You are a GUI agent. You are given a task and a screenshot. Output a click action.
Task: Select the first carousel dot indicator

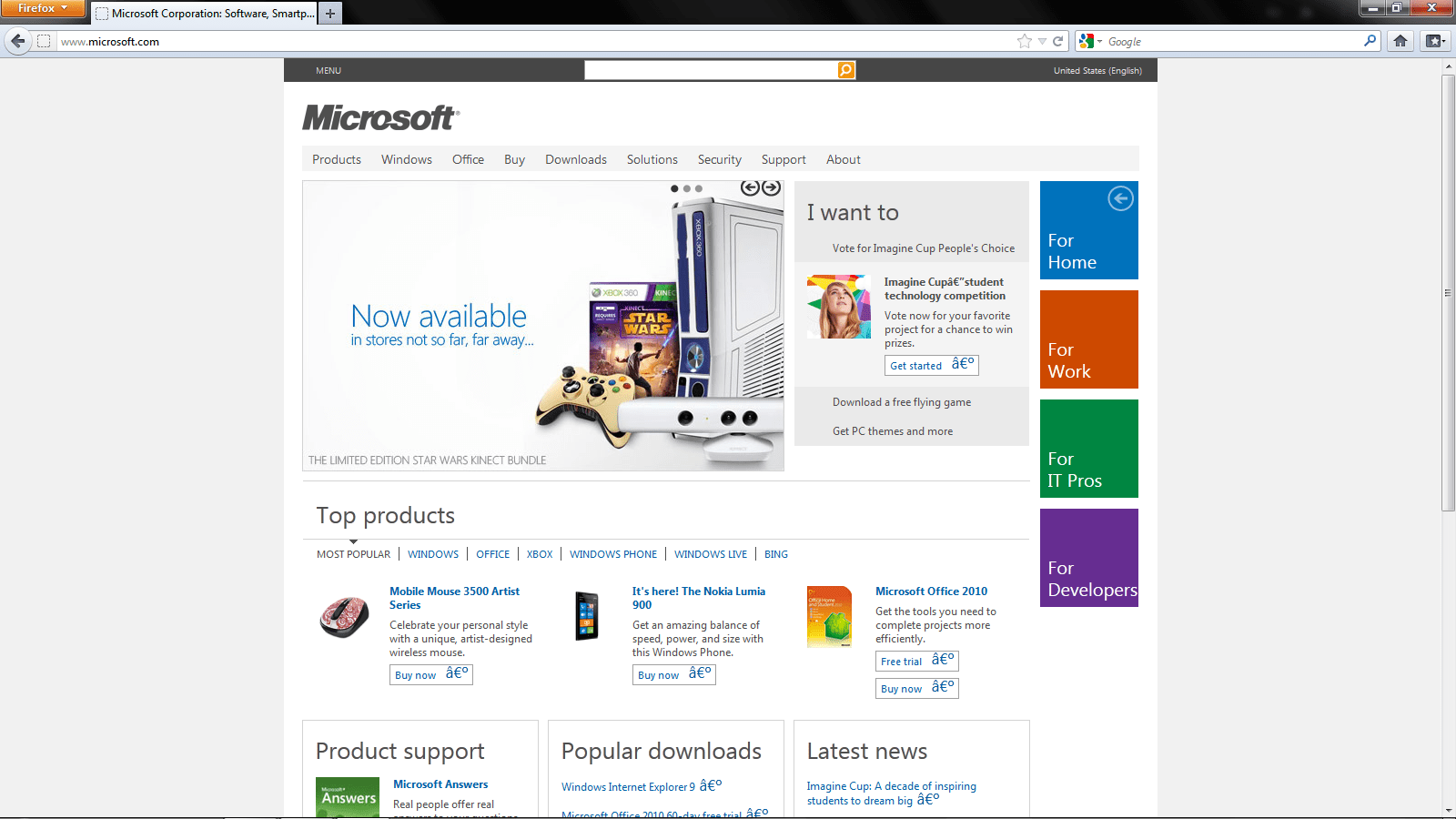(x=674, y=189)
